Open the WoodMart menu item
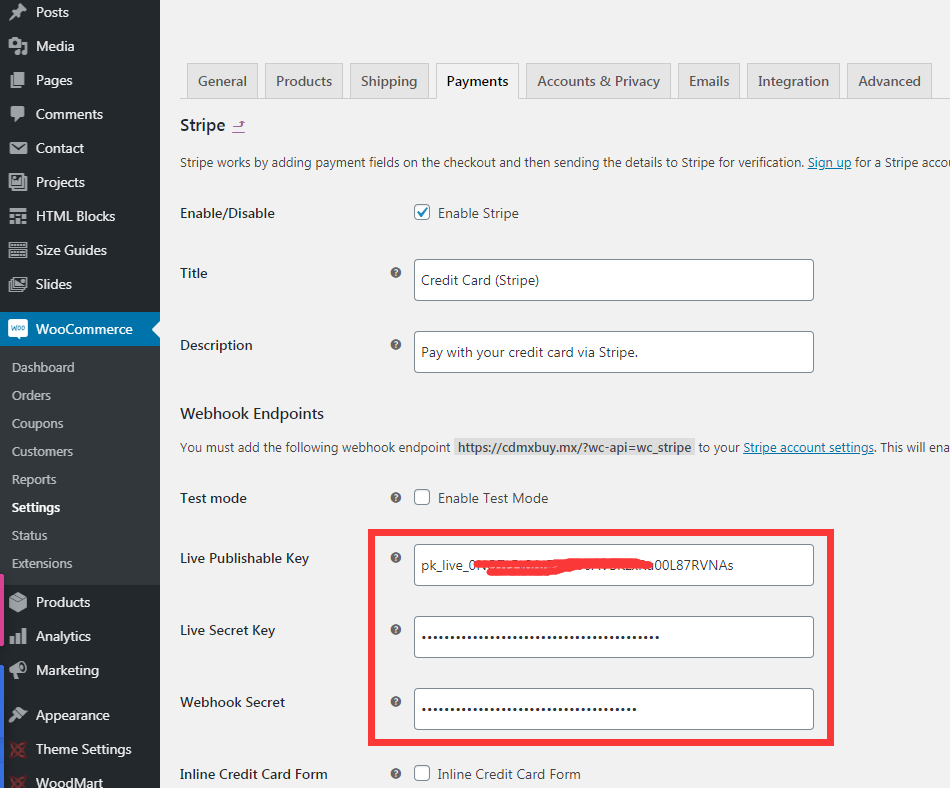Screen dimensions: 950x788 point(69,781)
